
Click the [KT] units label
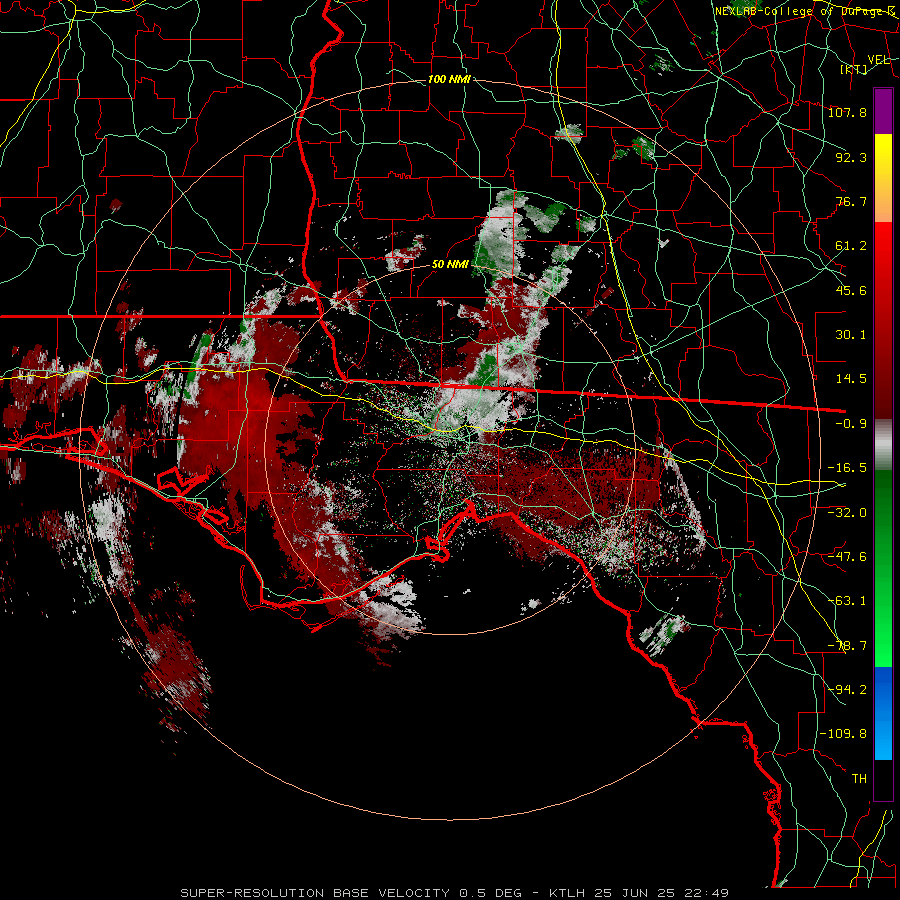(x=854, y=69)
